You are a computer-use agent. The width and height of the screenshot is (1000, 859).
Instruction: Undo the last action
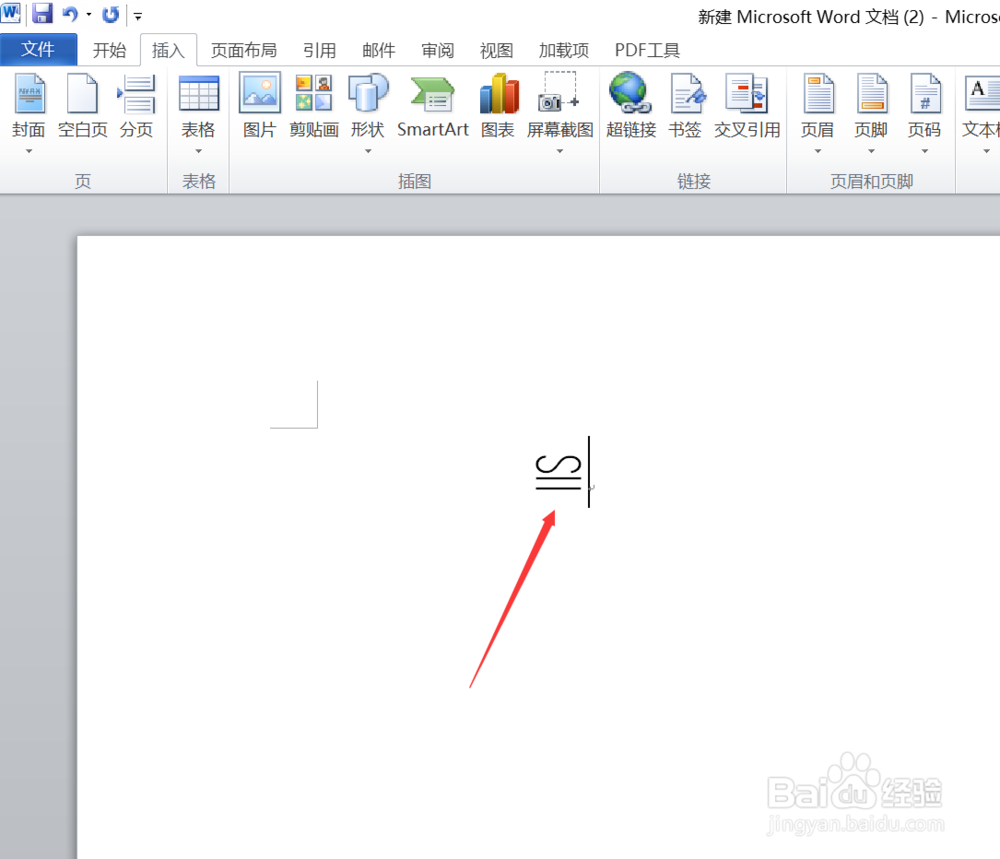pyautogui.click(x=70, y=14)
